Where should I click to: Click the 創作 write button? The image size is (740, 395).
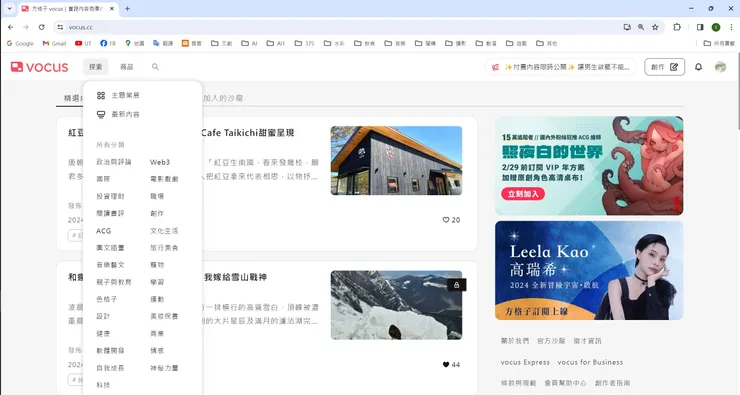(x=664, y=67)
